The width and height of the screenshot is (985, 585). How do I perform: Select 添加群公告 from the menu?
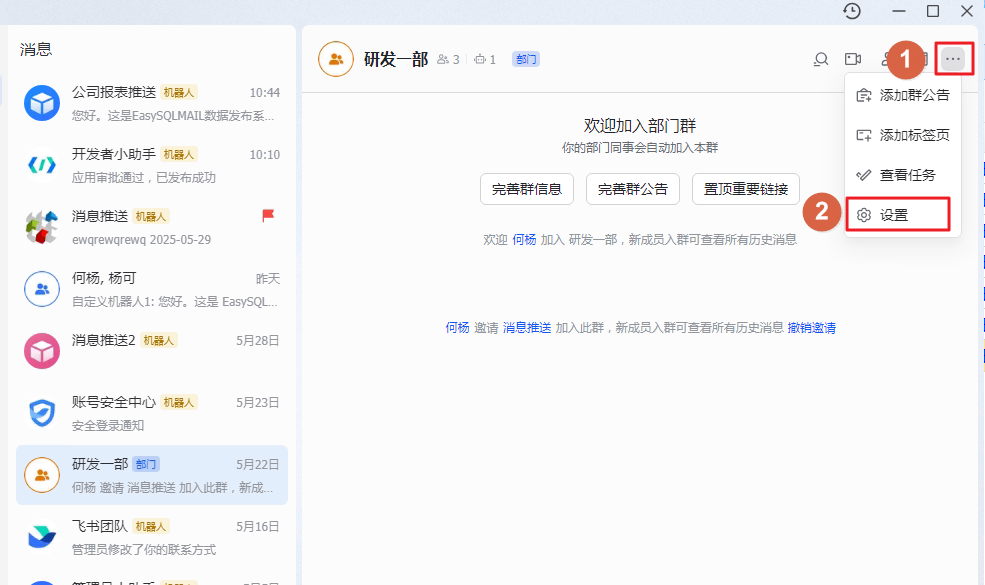(x=903, y=95)
